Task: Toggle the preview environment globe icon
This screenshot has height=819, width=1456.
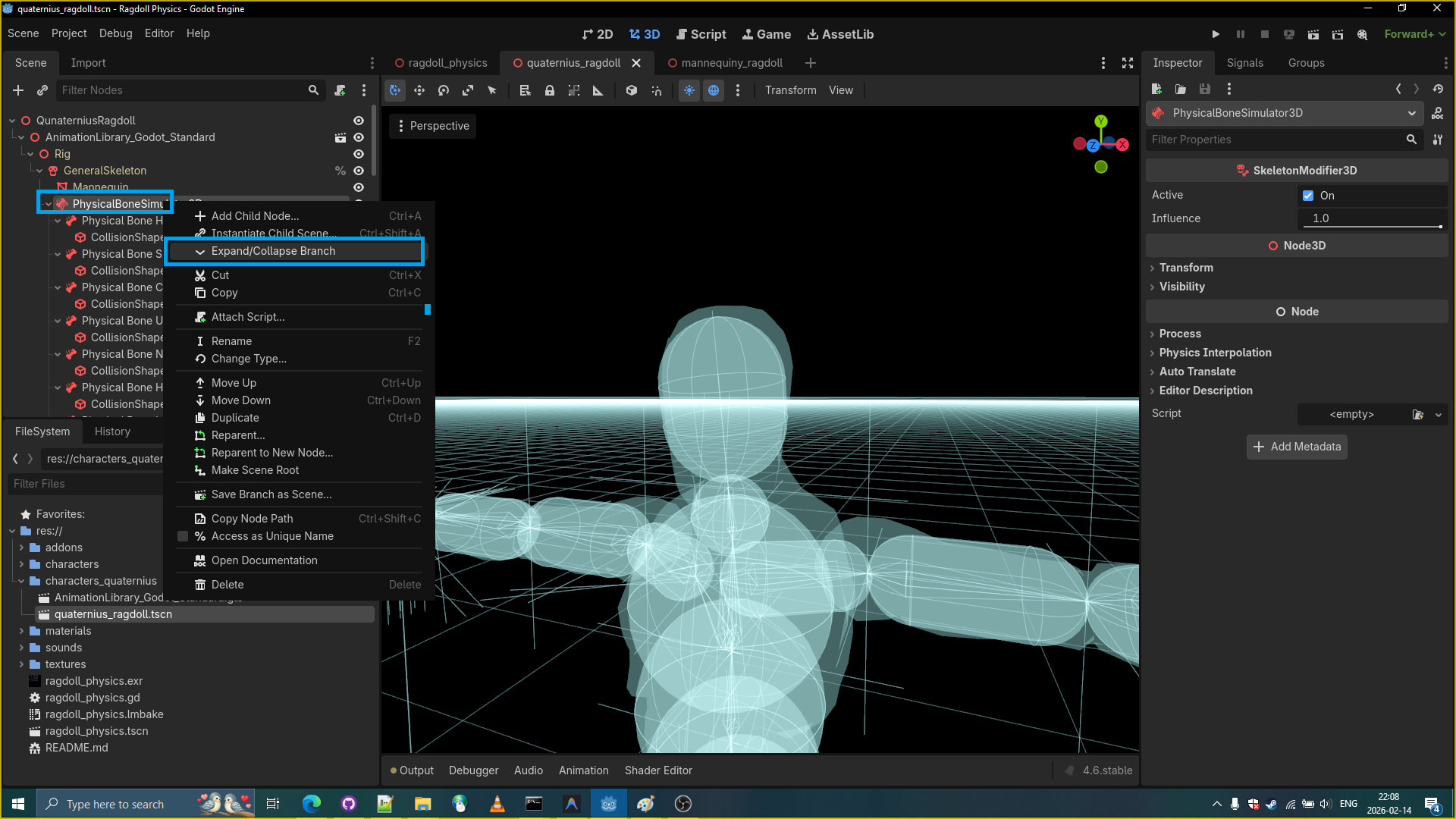Action: click(x=714, y=90)
